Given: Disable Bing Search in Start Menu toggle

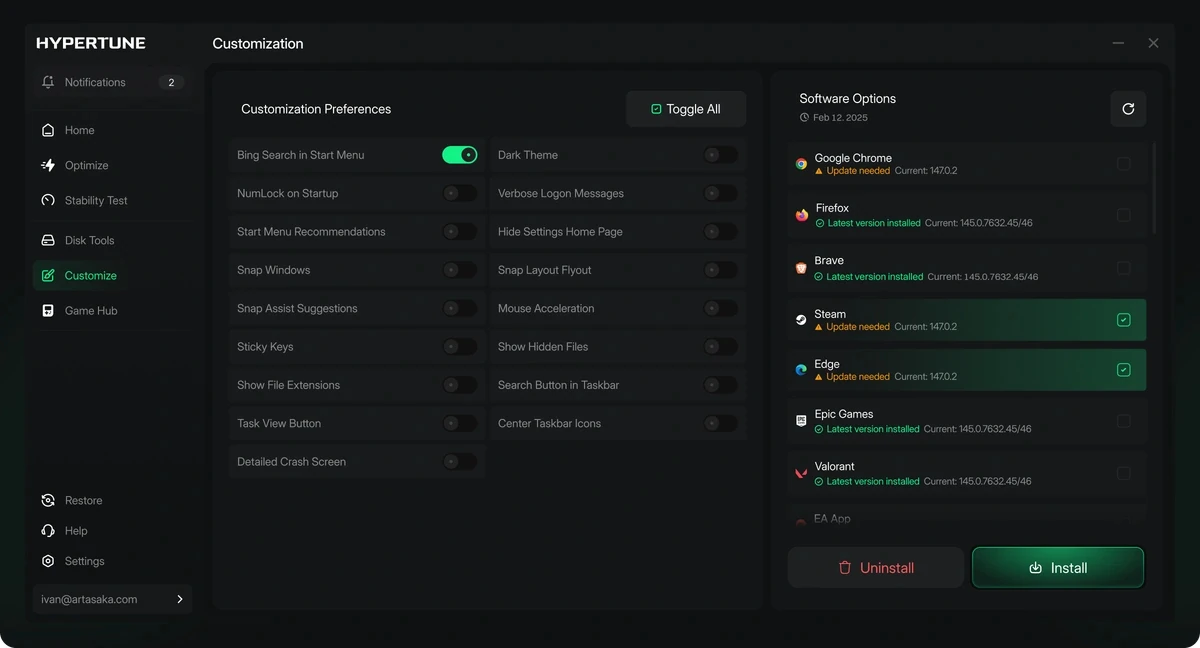Looking at the screenshot, I should 460,155.
